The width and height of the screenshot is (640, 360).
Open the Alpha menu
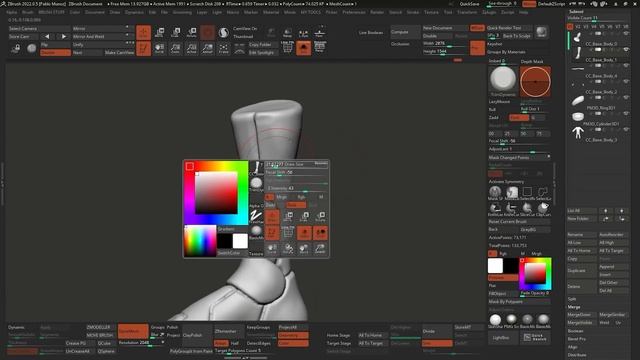12,12
